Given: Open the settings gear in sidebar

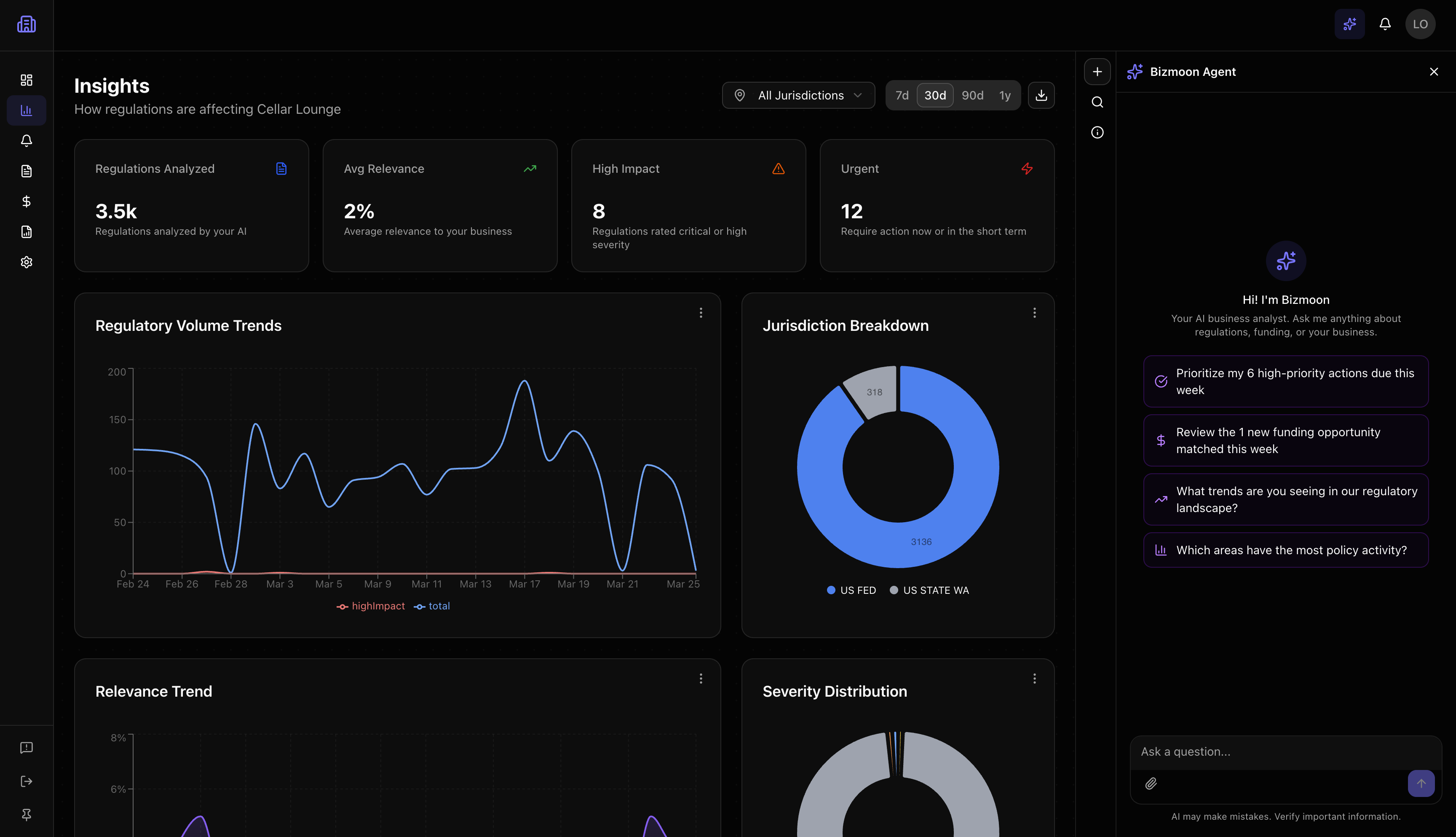Looking at the screenshot, I should 27,262.
